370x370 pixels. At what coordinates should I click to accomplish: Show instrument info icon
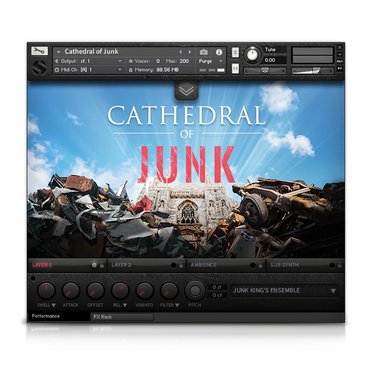pos(219,52)
